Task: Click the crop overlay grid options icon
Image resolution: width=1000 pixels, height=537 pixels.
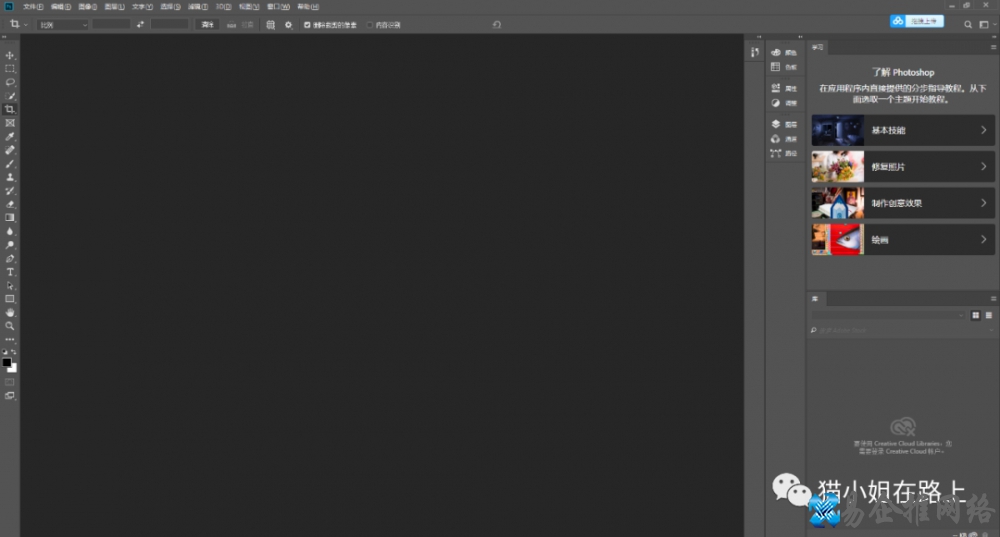Action: click(271, 24)
